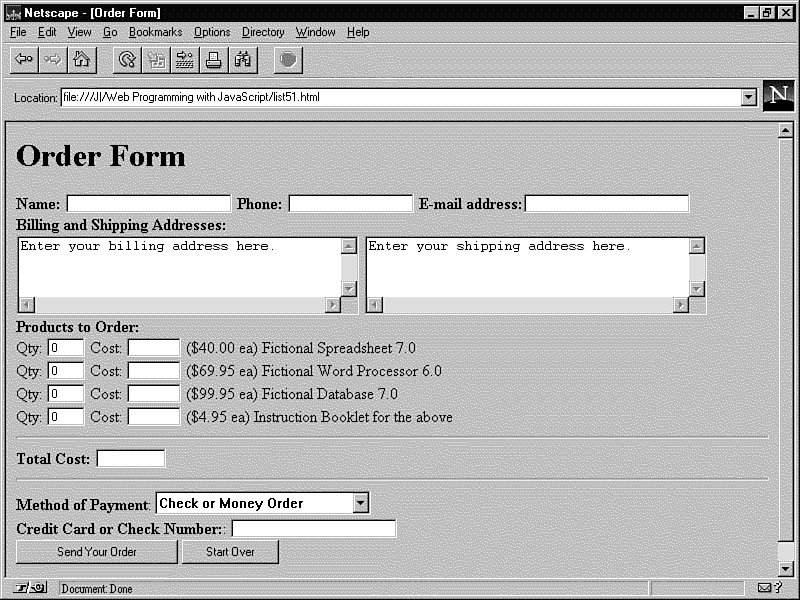
Task: Expand the Location URL history dropdown
Action: point(748,98)
